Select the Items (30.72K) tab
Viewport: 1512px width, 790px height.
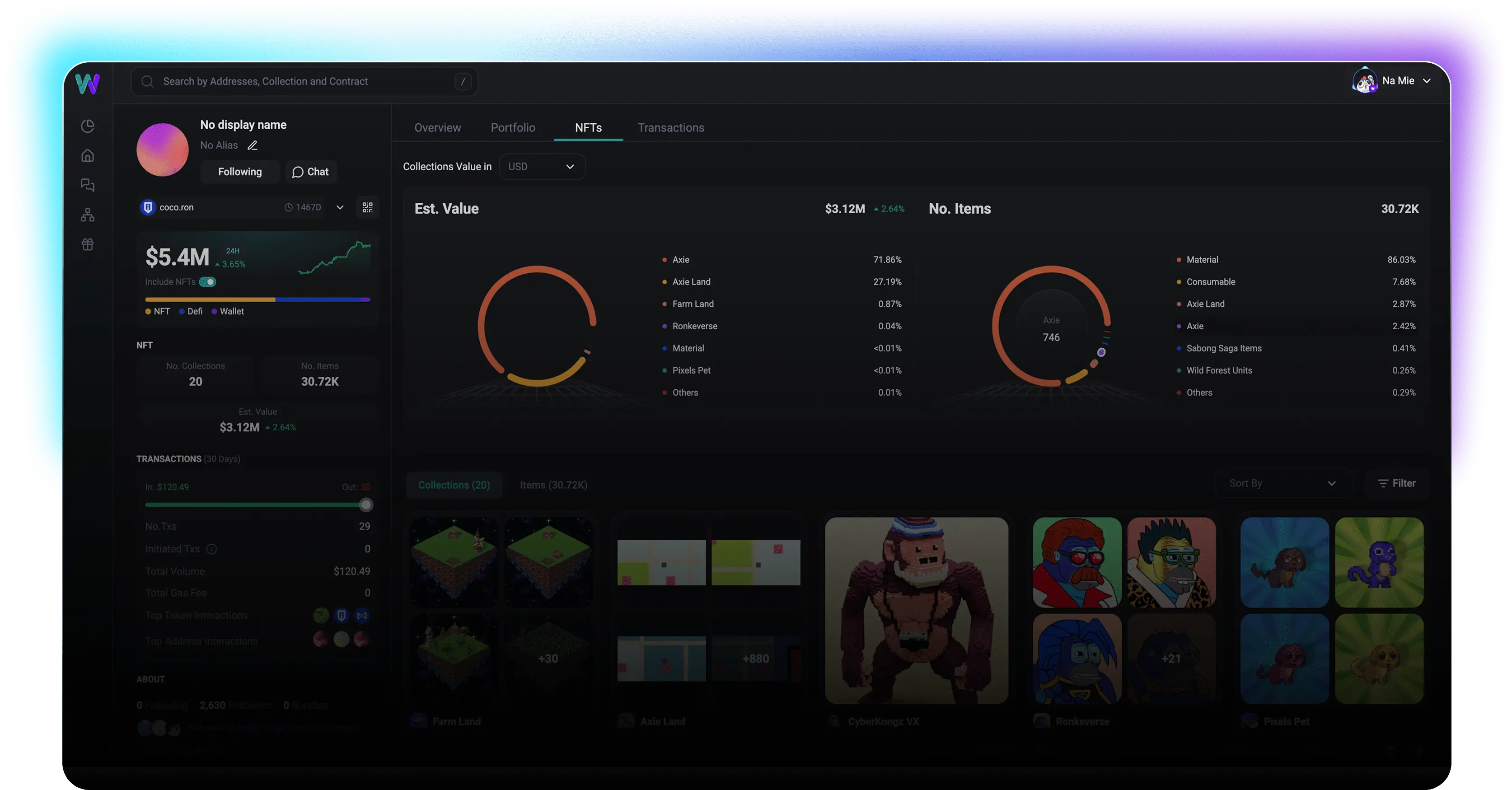(x=553, y=485)
